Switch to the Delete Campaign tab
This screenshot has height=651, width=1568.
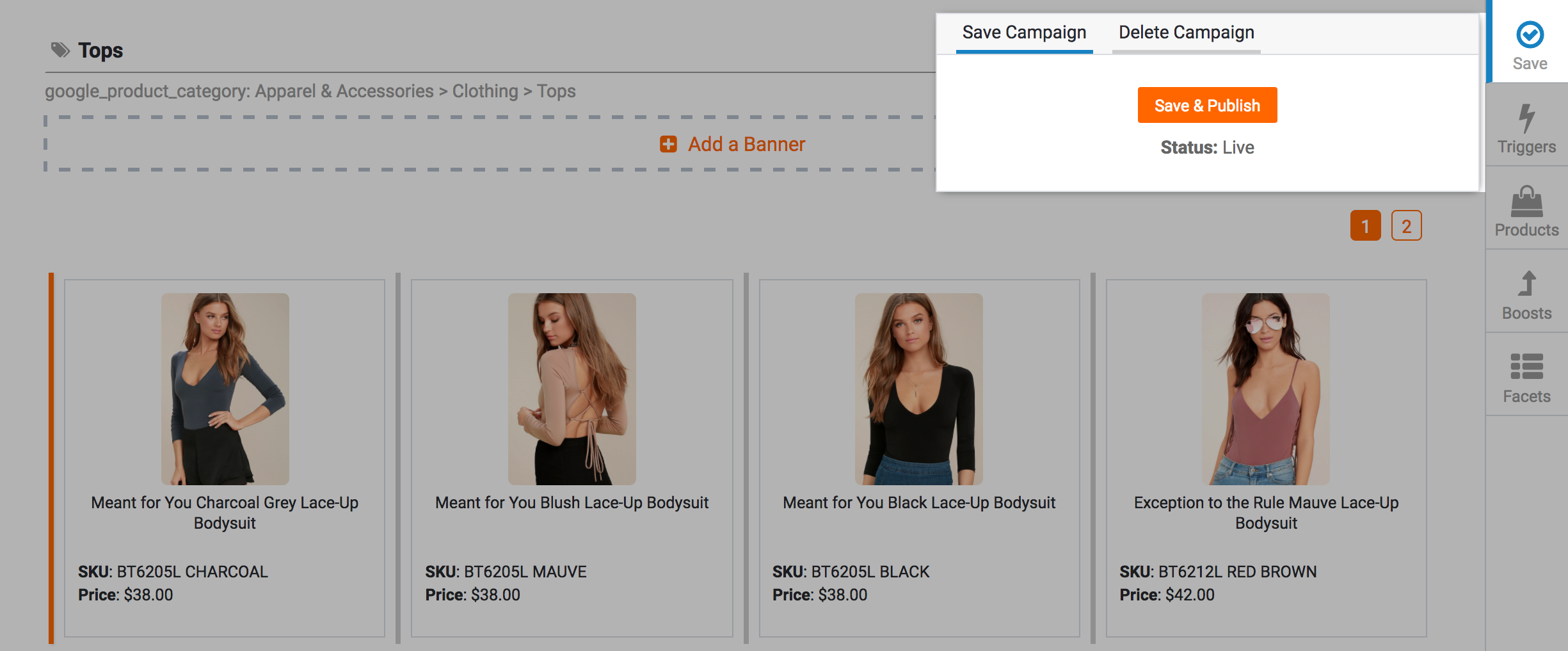pos(1186,33)
